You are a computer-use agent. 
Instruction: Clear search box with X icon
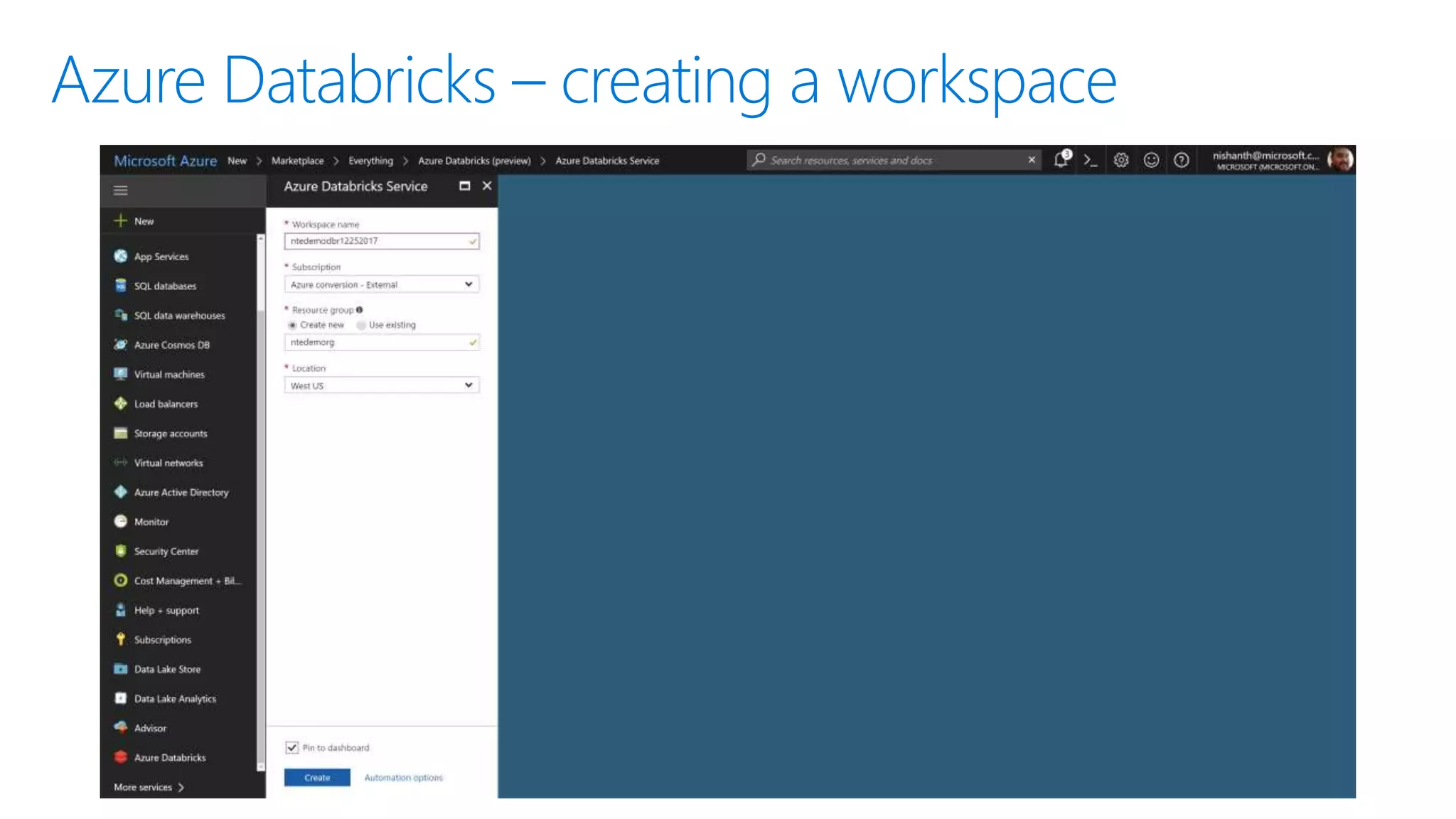point(1032,160)
